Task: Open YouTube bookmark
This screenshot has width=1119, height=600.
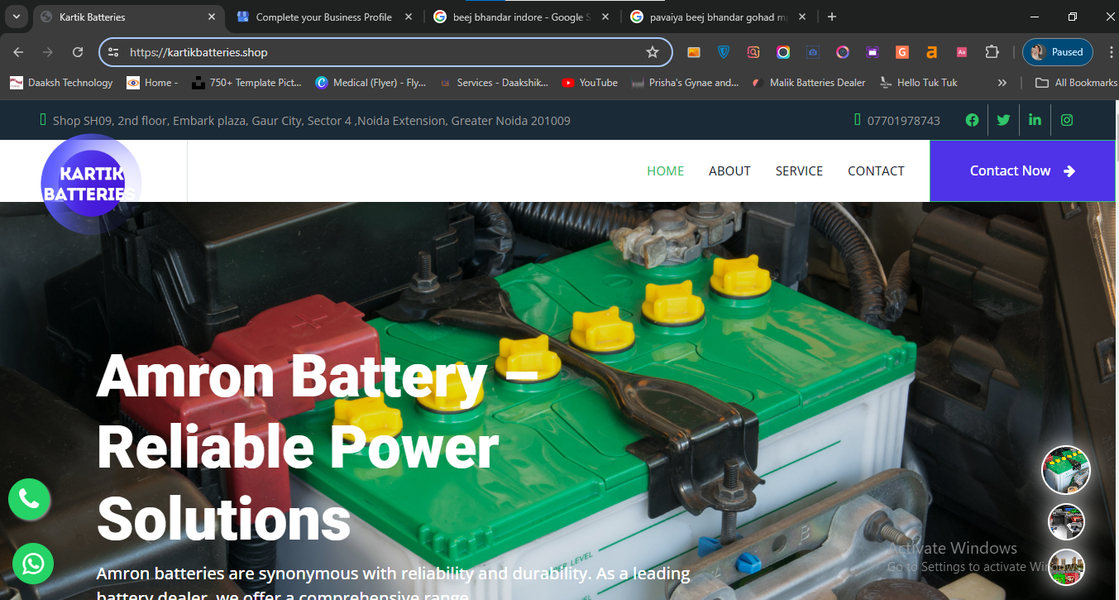Action: click(x=589, y=83)
